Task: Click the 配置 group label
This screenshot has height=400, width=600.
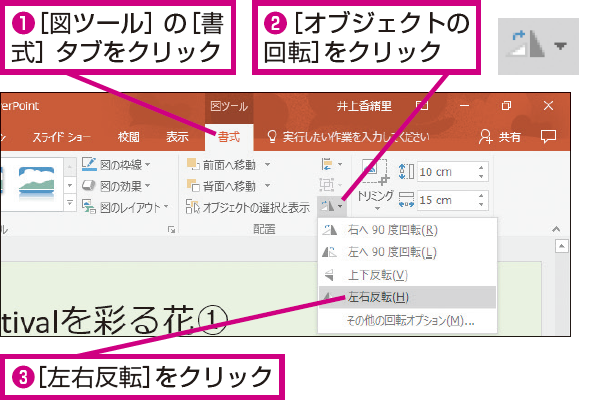Action: tap(264, 229)
